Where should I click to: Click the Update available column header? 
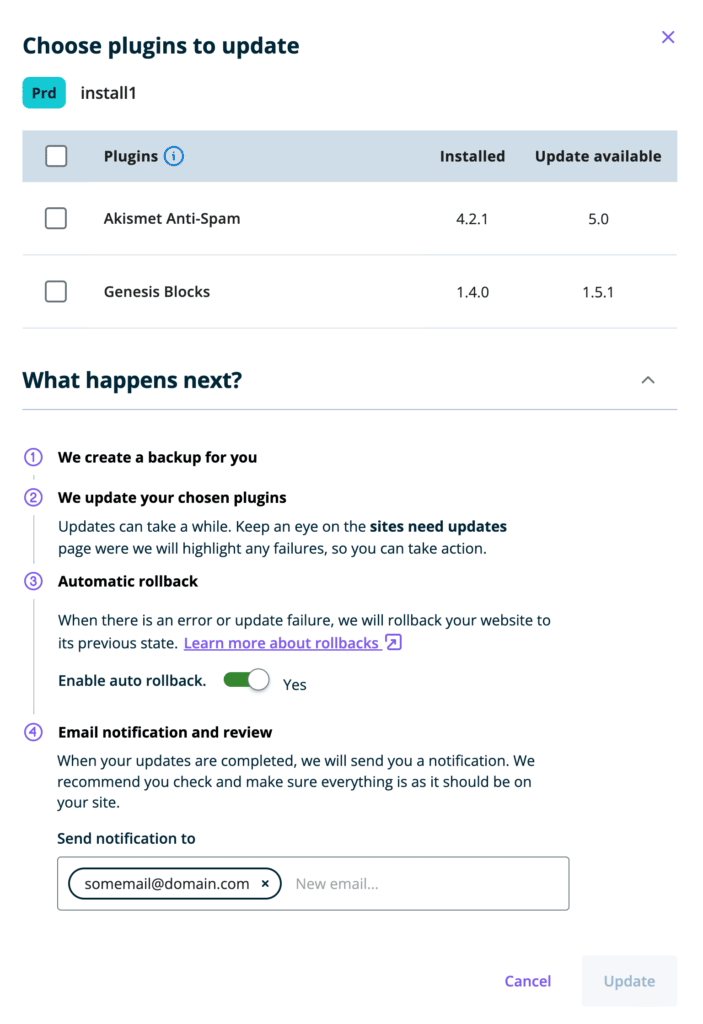[598, 156]
